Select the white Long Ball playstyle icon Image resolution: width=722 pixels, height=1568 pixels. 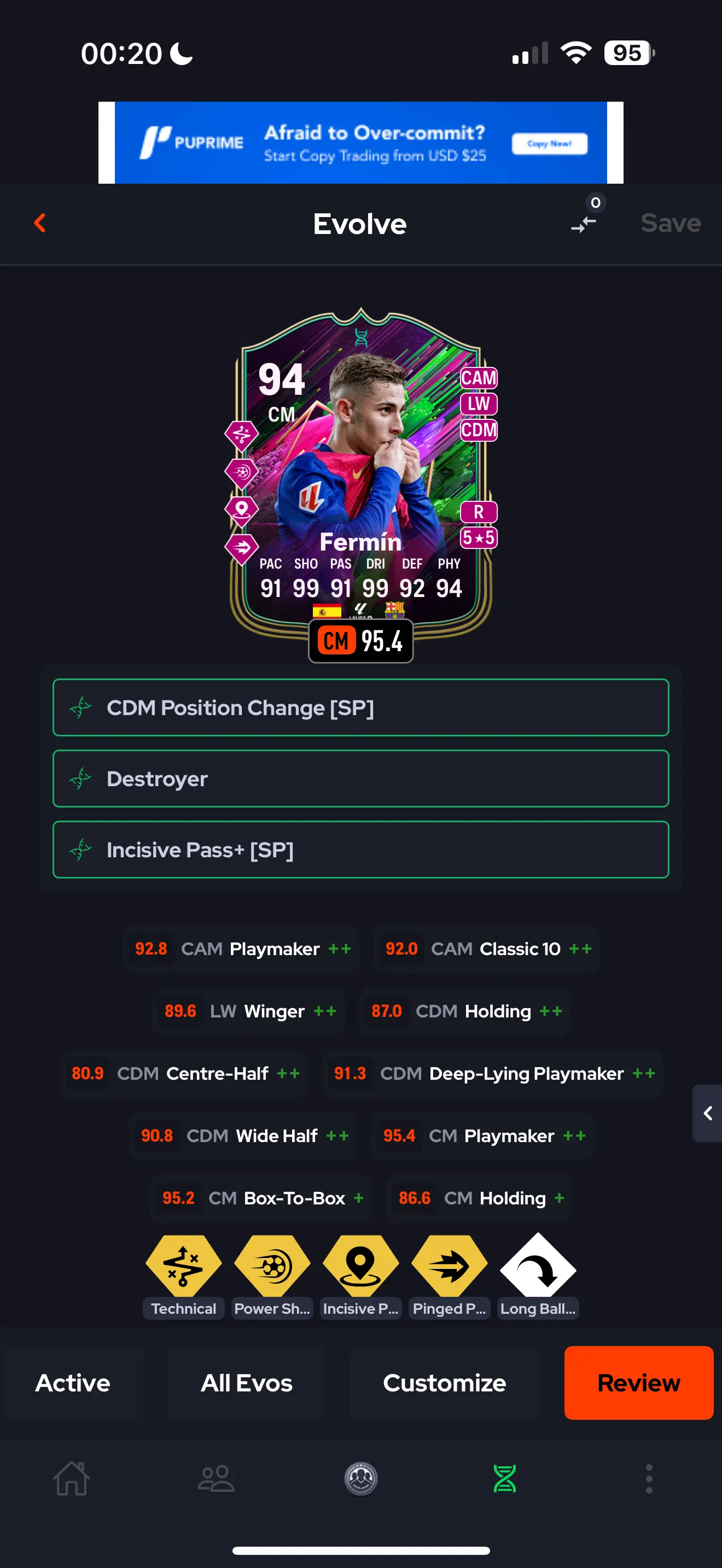(538, 1266)
